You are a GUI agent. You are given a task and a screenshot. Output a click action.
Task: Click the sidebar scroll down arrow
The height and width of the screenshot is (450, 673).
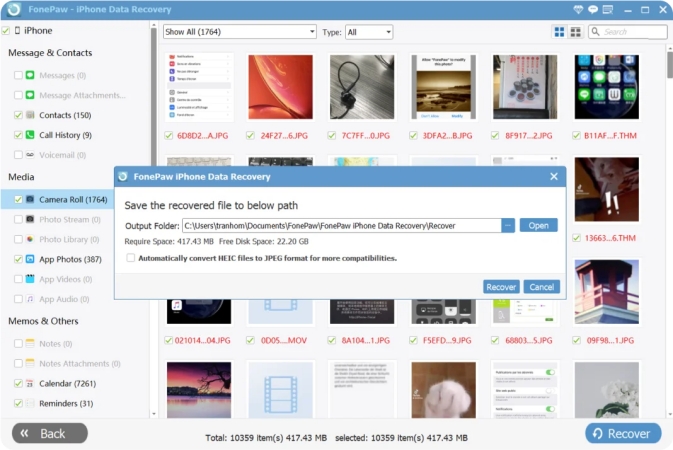tap(154, 414)
